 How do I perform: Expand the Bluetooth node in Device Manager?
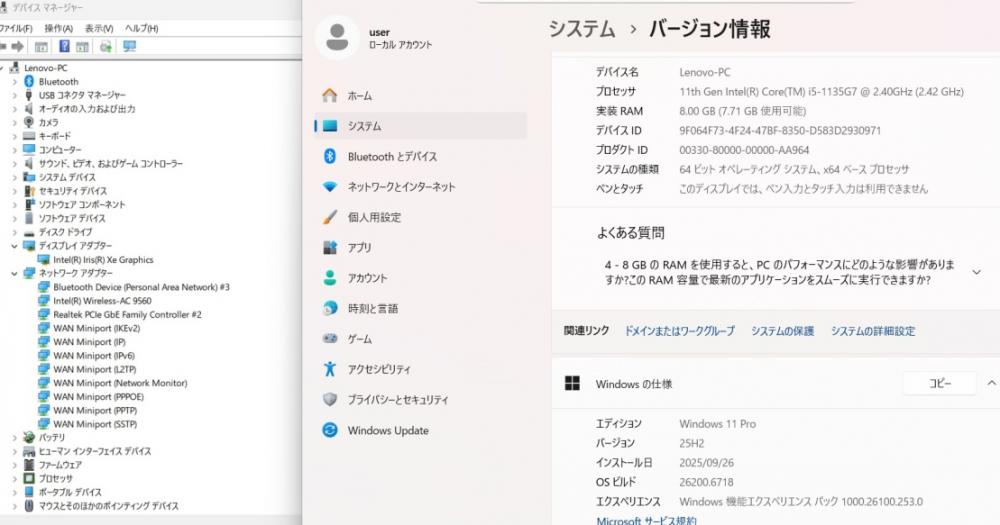[x=14, y=82]
